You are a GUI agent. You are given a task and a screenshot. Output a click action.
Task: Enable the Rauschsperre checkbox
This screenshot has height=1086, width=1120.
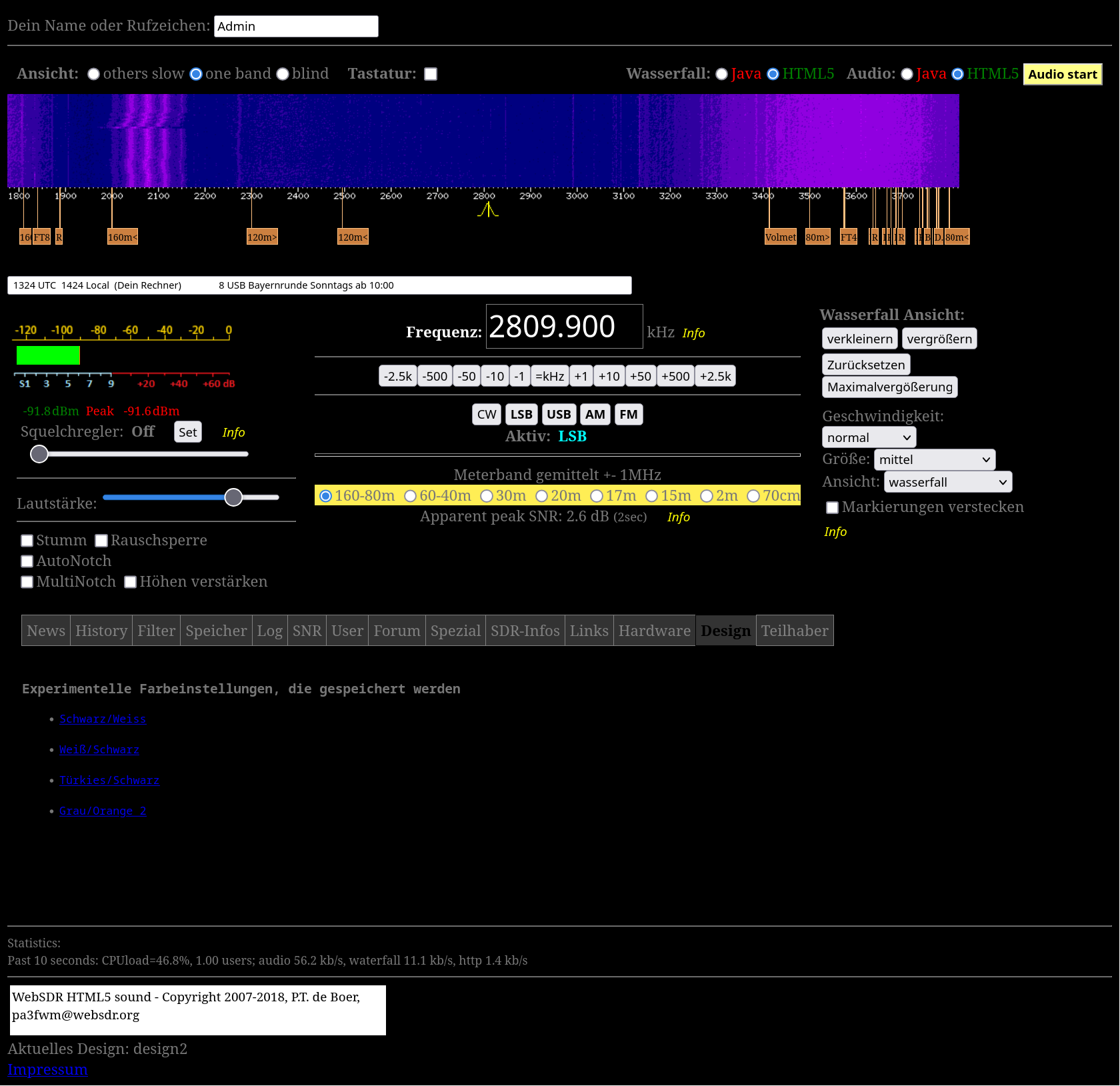click(101, 541)
